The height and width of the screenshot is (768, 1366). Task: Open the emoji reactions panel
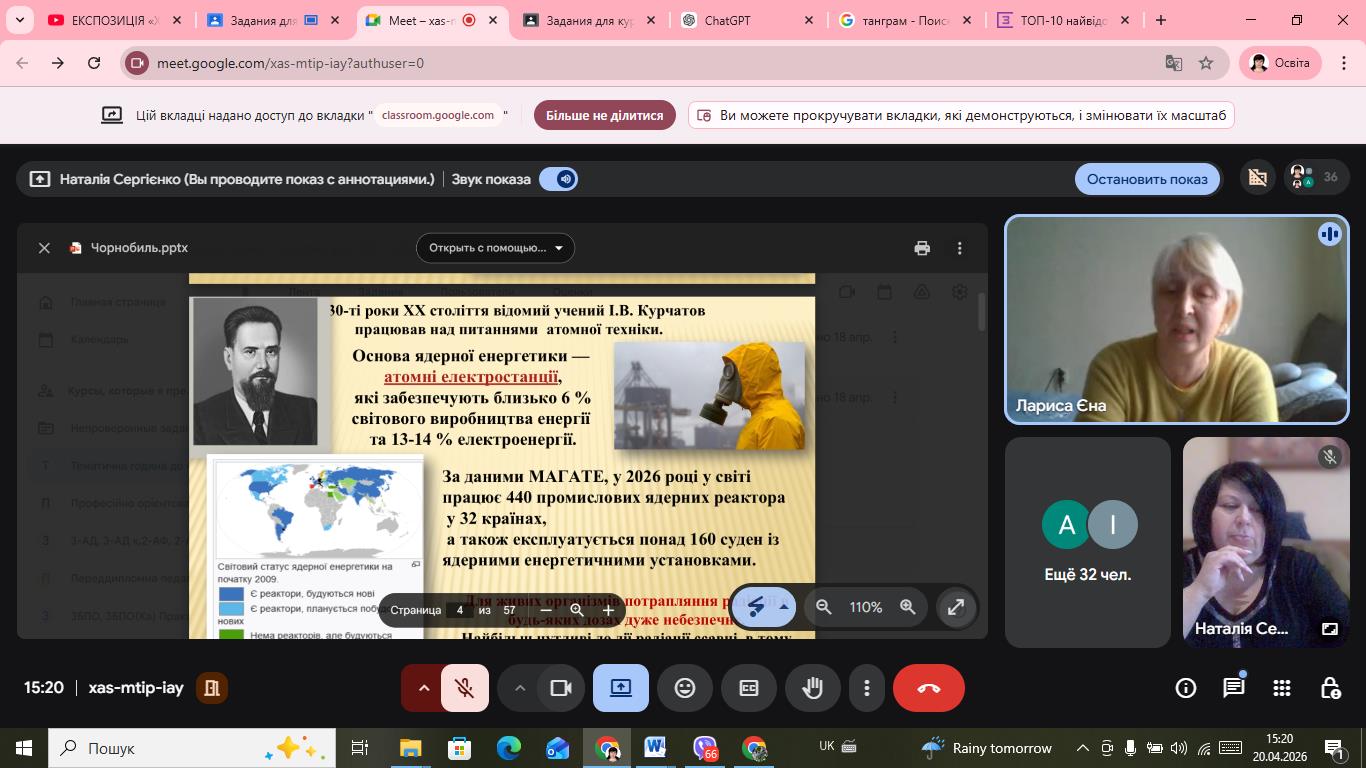tap(685, 688)
